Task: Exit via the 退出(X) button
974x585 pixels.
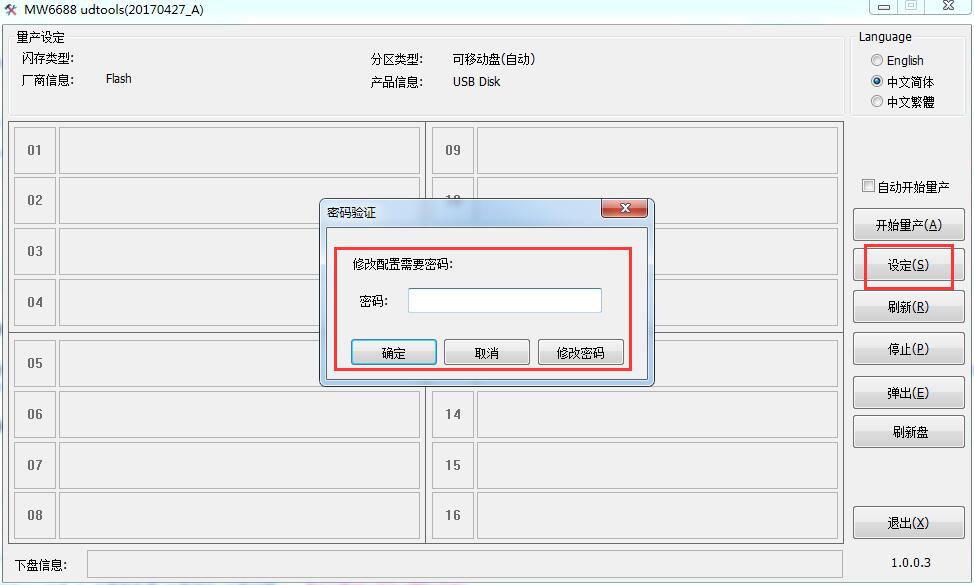Action: click(x=908, y=523)
